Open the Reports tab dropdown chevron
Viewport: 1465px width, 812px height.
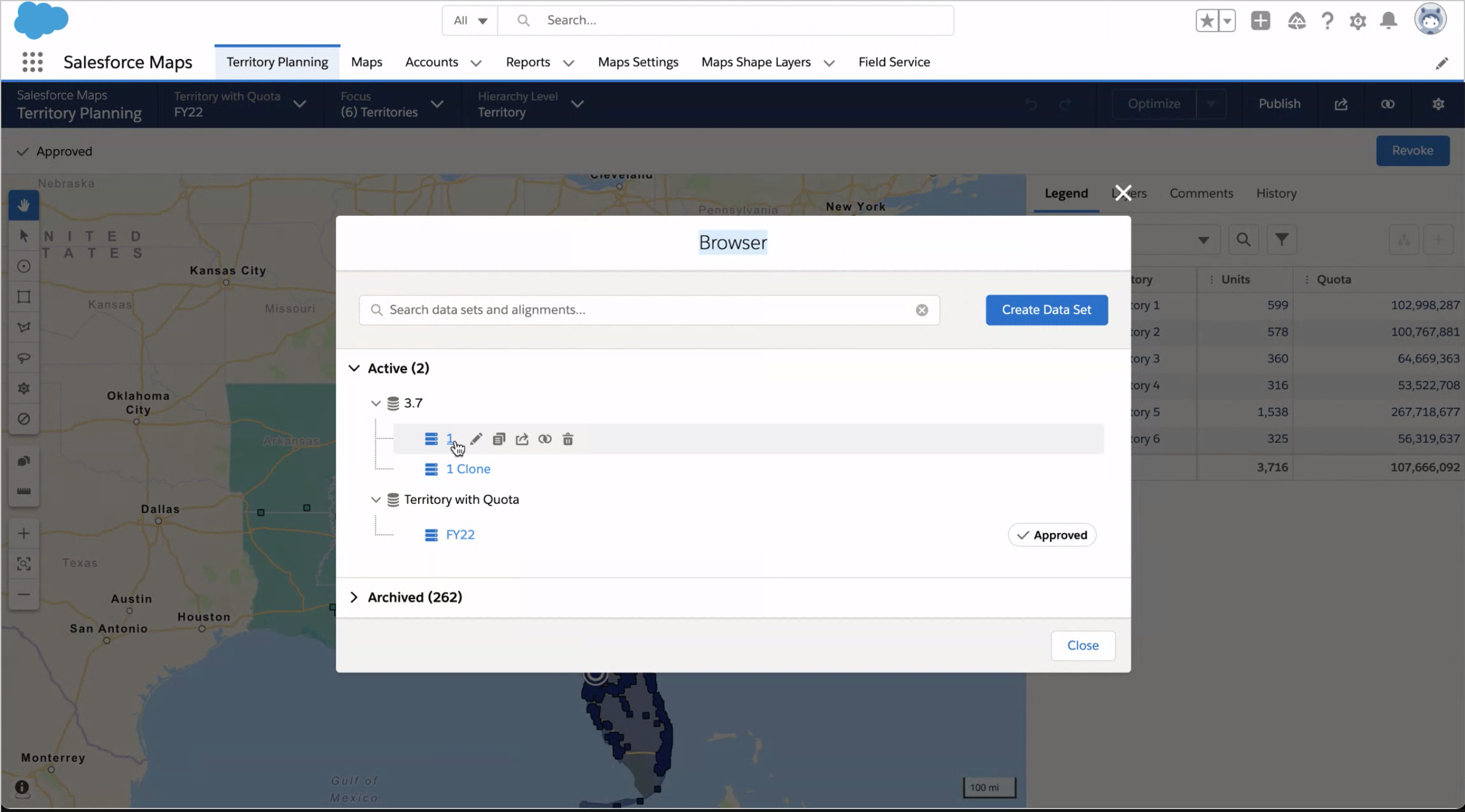pyautogui.click(x=568, y=63)
